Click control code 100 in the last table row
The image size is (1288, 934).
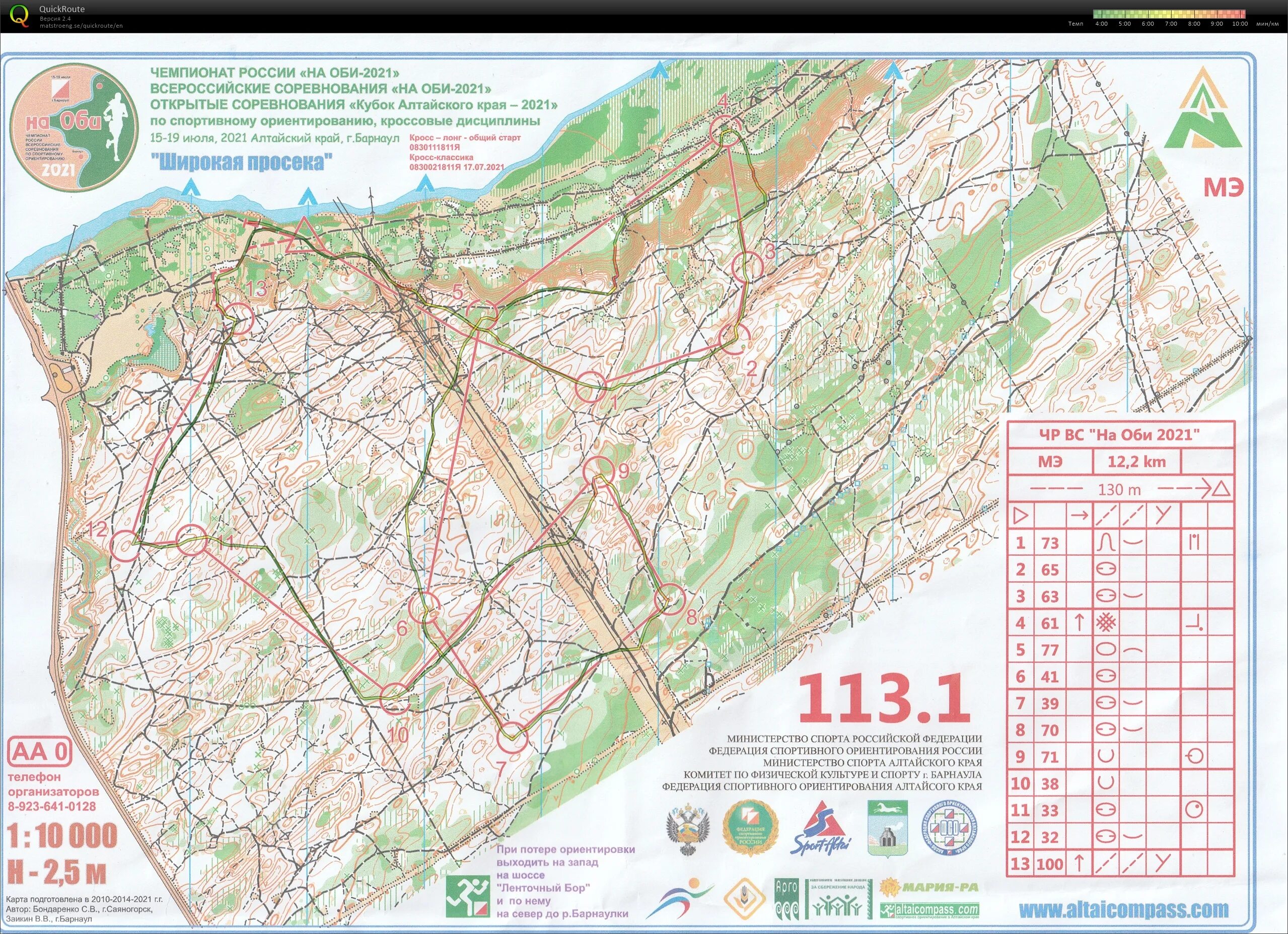coord(1050,864)
